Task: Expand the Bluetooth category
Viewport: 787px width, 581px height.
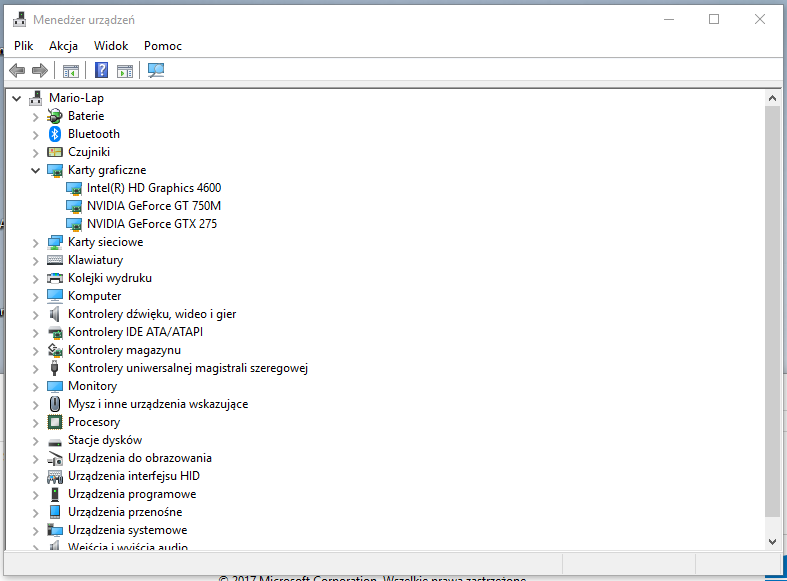Action: pos(35,135)
